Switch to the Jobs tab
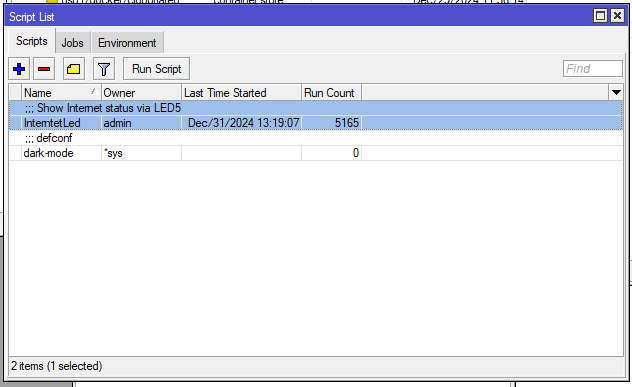Viewport: 632px width, 387px height. (x=73, y=43)
